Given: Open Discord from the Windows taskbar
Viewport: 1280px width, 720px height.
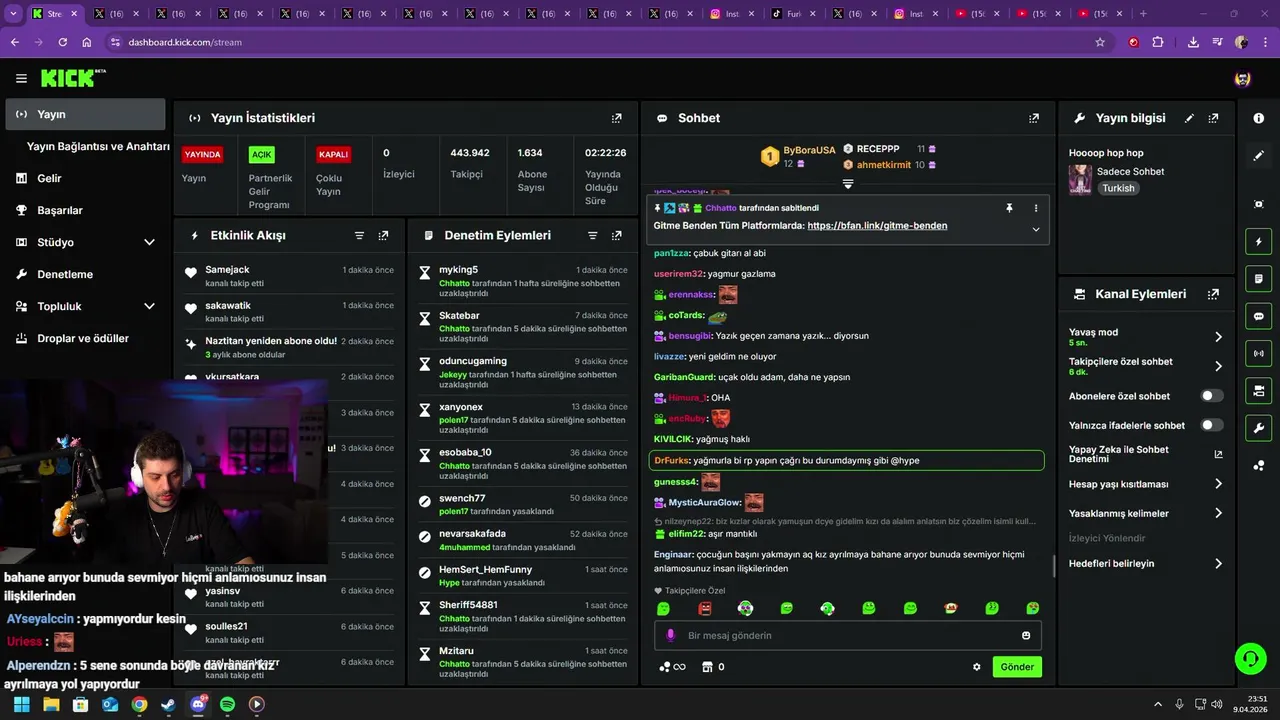Looking at the screenshot, I should 197,704.
